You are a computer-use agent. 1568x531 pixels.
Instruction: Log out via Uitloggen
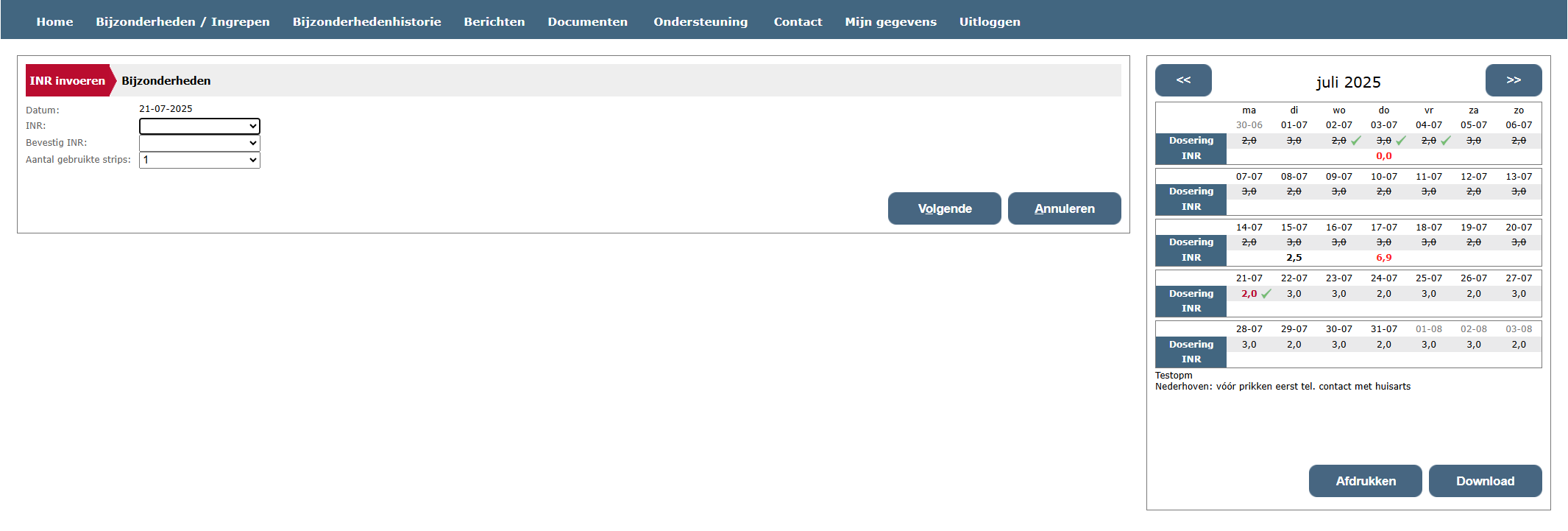click(990, 21)
